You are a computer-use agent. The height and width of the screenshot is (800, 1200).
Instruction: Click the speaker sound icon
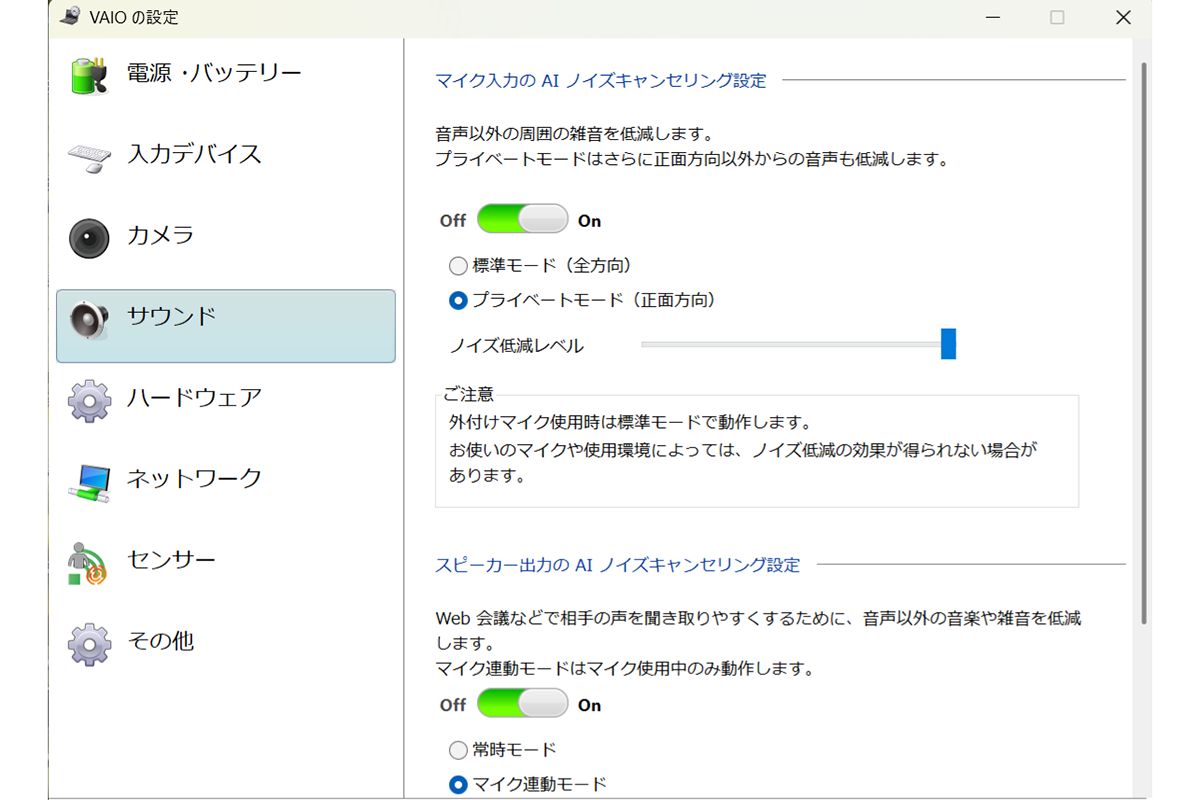click(88, 320)
